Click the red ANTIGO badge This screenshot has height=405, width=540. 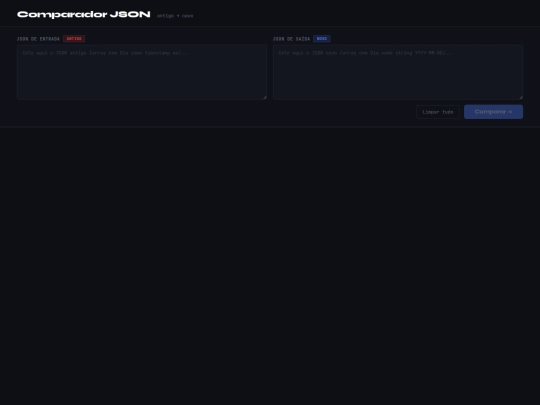click(74, 39)
